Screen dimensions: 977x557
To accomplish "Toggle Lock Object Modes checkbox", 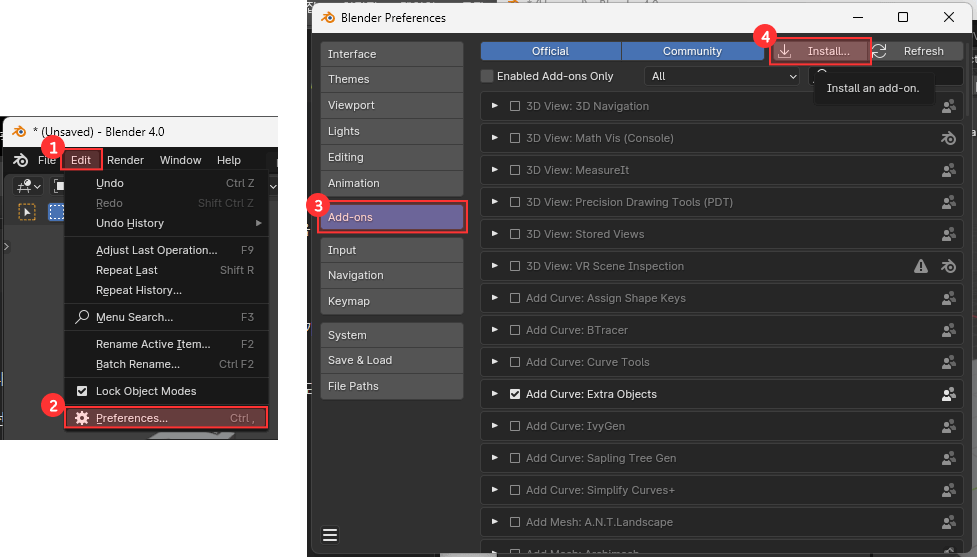I will [x=82, y=391].
